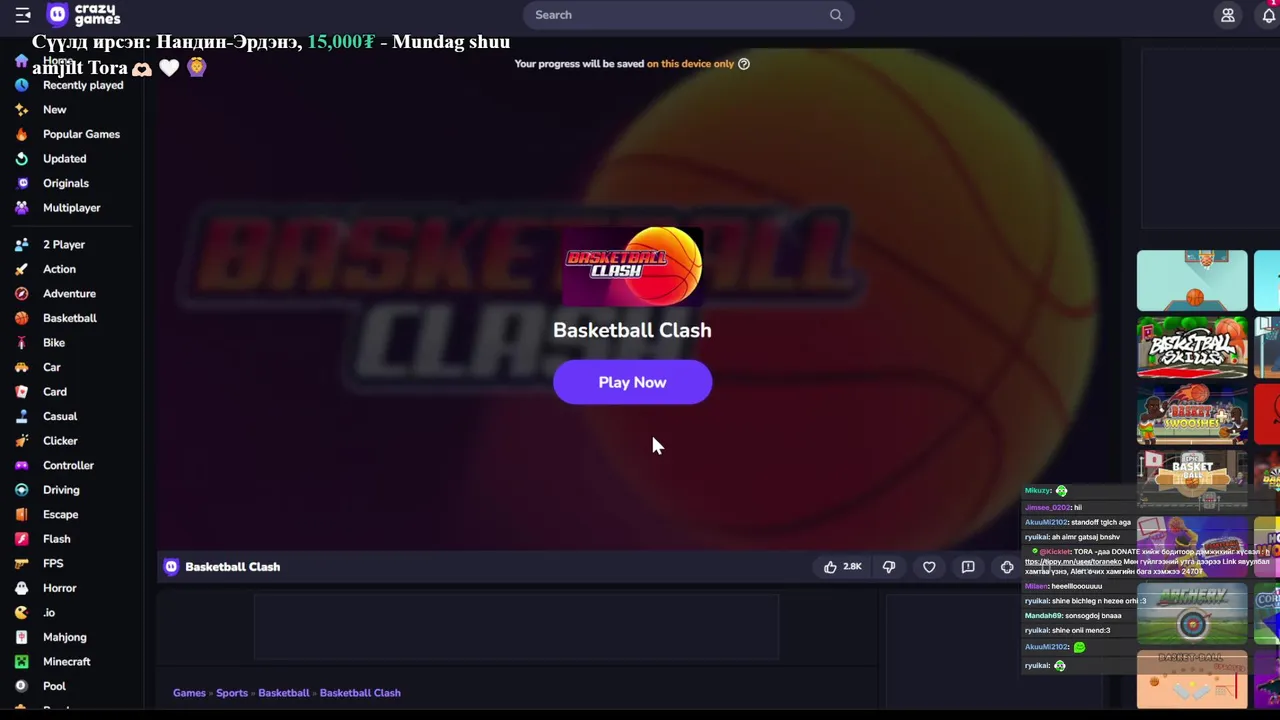
Task: Open the Mahjong category
Action: click(64, 637)
